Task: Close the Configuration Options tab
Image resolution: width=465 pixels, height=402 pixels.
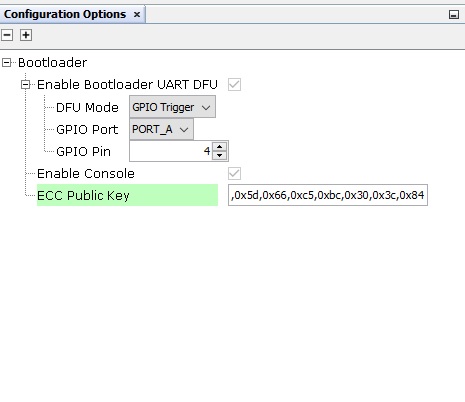Action: (137, 15)
